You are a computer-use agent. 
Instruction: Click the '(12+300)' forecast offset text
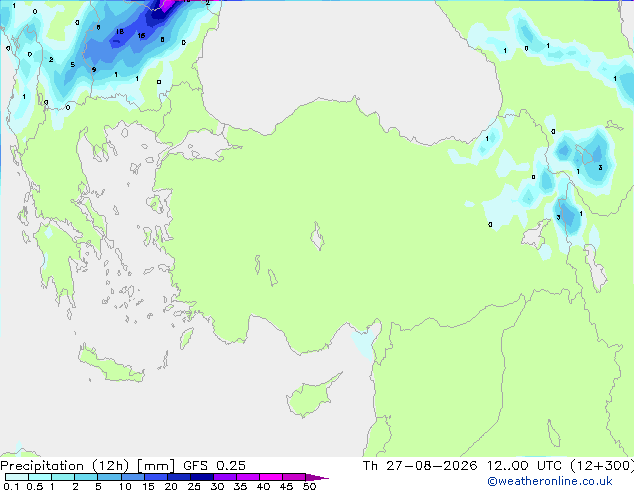coord(602,466)
